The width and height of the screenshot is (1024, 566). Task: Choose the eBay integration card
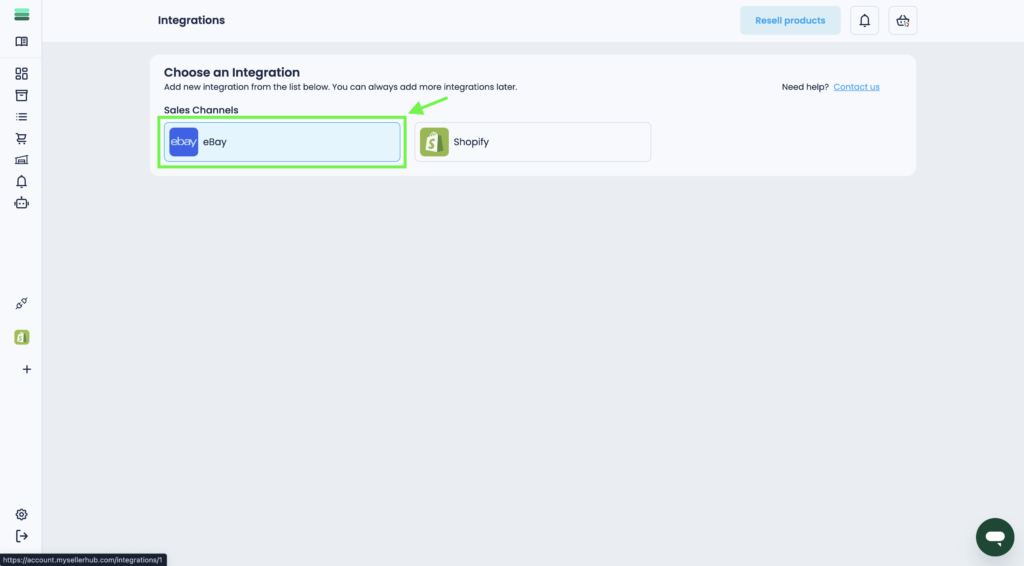click(x=282, y=142)
